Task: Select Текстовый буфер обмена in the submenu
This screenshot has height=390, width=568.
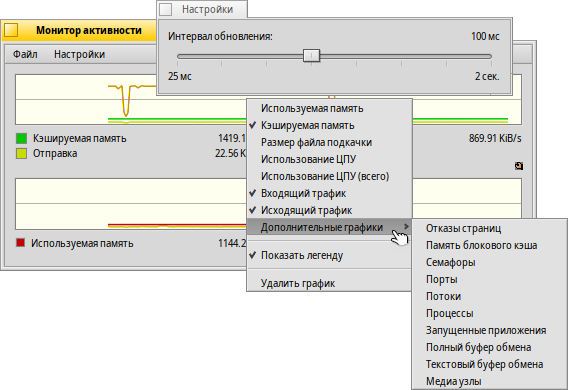Action: pos(489,364)
